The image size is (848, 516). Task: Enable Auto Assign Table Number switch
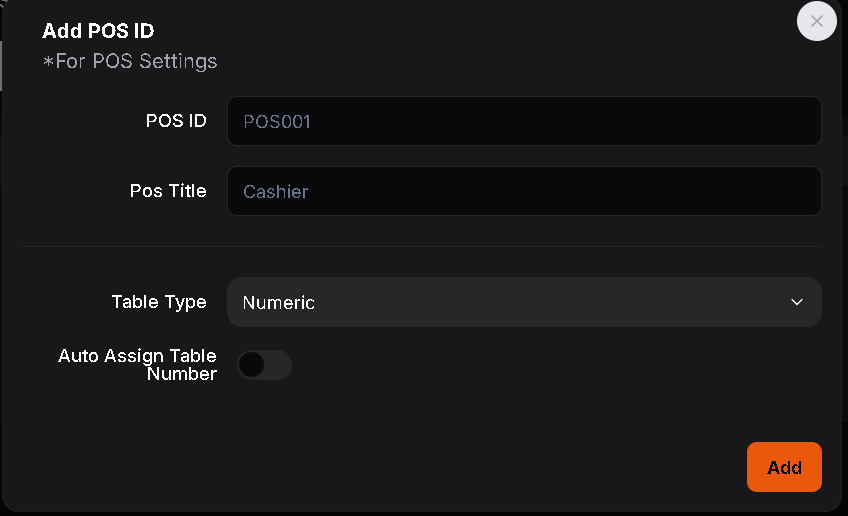point(264,365)
